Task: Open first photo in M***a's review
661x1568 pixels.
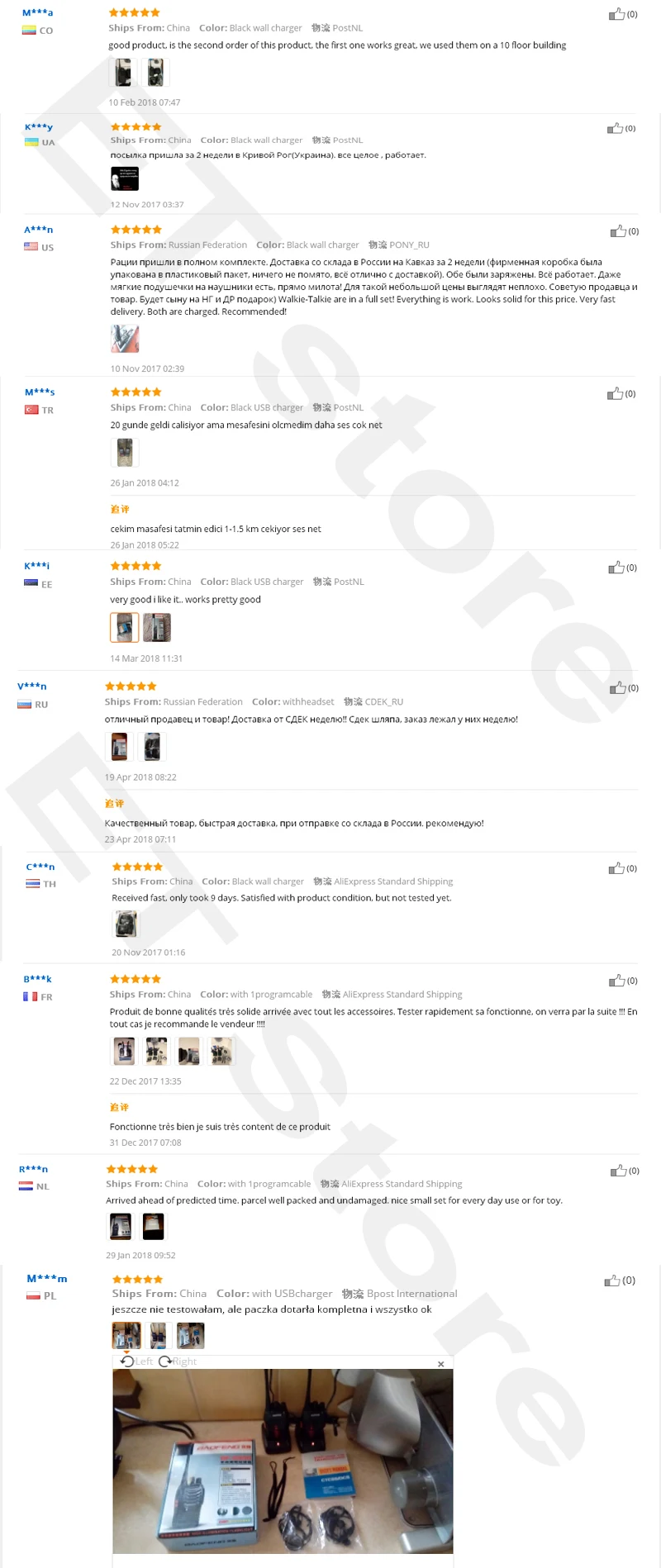Action: [x=123, y=73]
